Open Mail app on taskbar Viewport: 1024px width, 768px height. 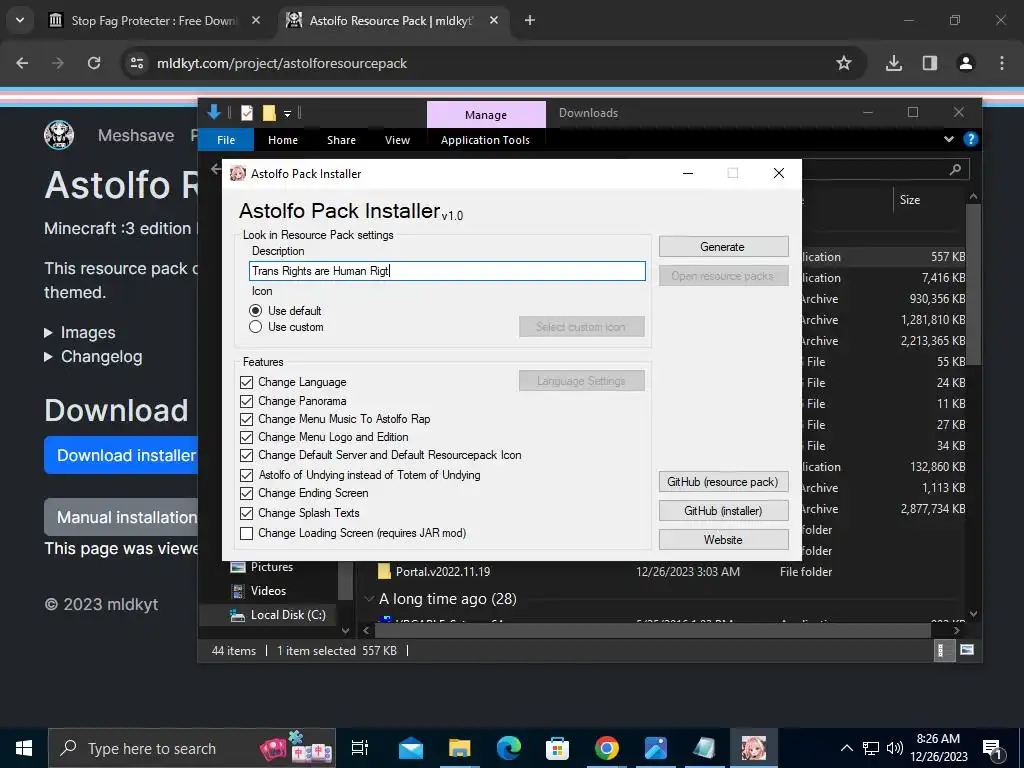point(411,748)
